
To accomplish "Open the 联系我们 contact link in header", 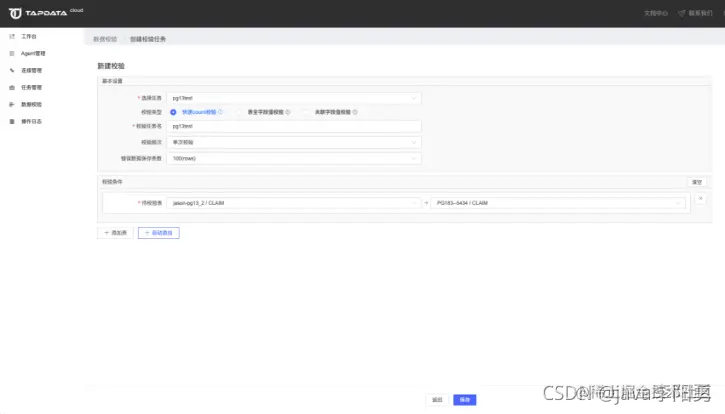I will tap(700, 13).
